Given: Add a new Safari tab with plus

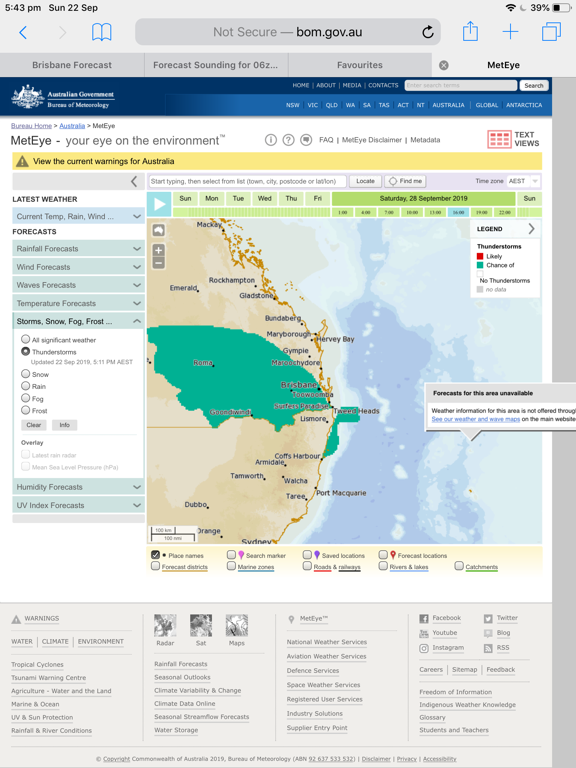Looking at the screenshot, I should pyautogui.click(x=510, y=32).
